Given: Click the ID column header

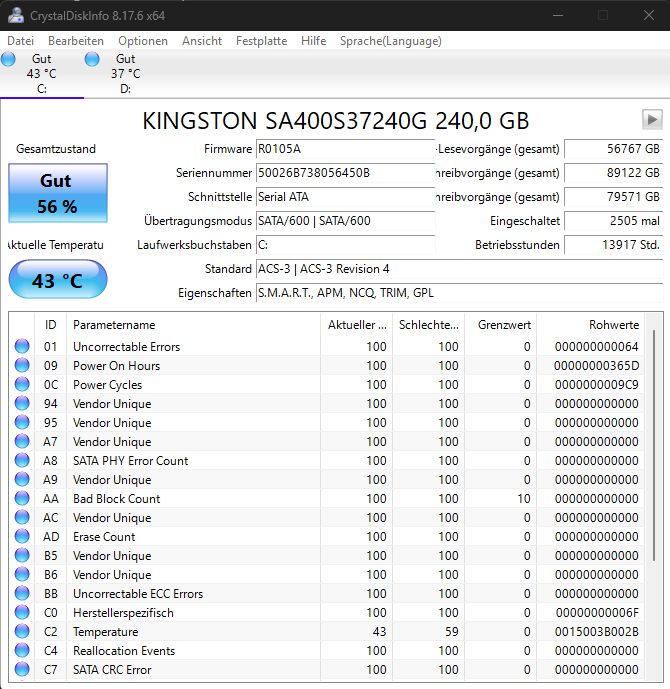Looking at the screenshot, I should tap(51, 325).
